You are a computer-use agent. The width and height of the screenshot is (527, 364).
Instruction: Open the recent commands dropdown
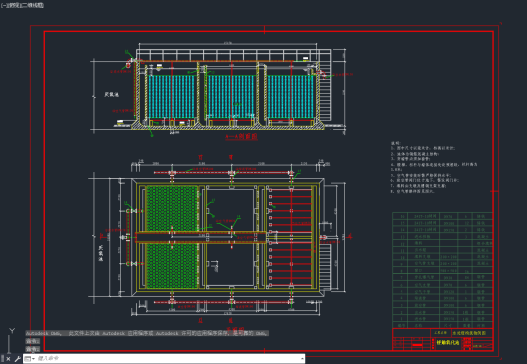[30, 359]
